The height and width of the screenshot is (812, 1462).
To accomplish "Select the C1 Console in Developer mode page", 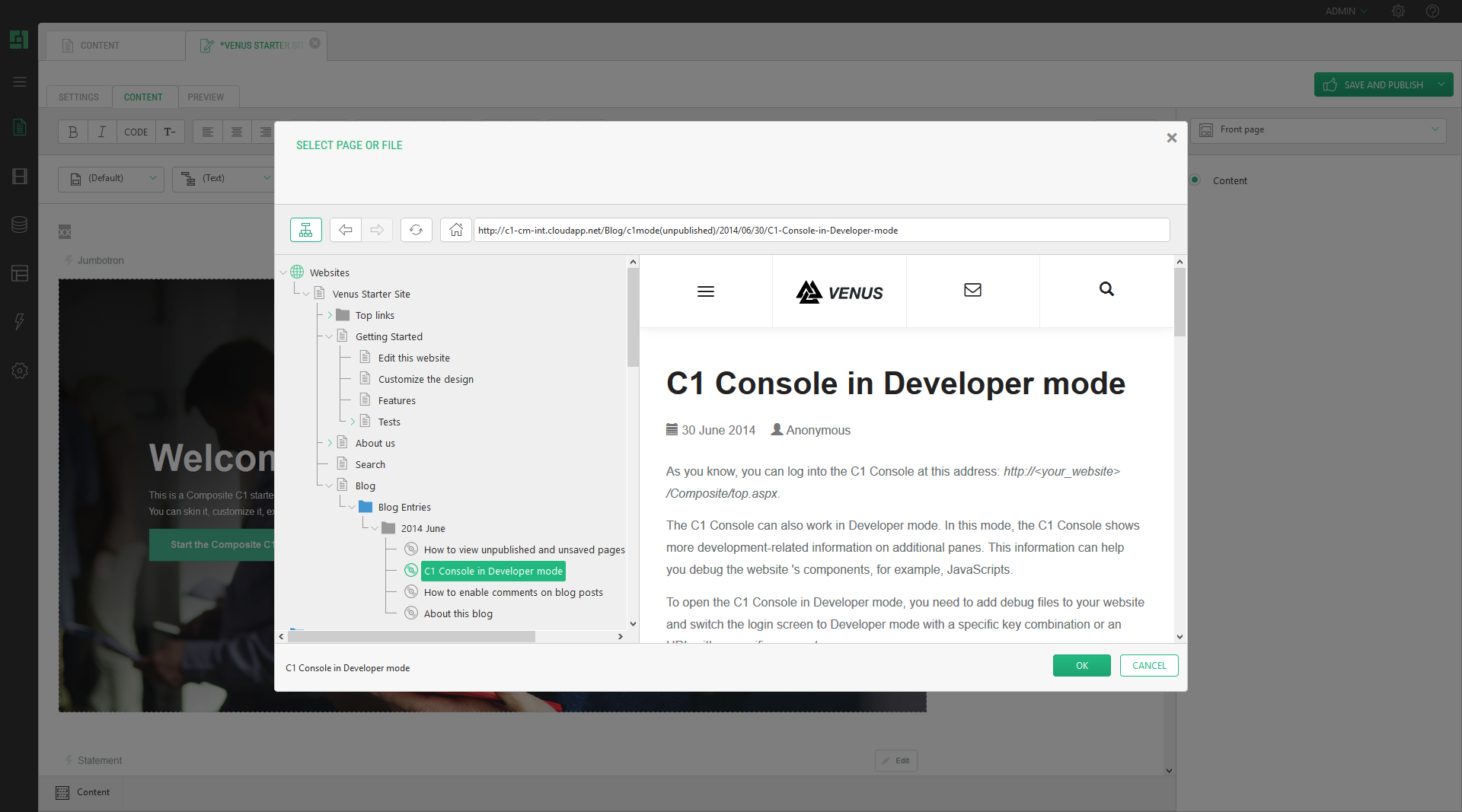I will pyautogui.click(x=493, y=571).
